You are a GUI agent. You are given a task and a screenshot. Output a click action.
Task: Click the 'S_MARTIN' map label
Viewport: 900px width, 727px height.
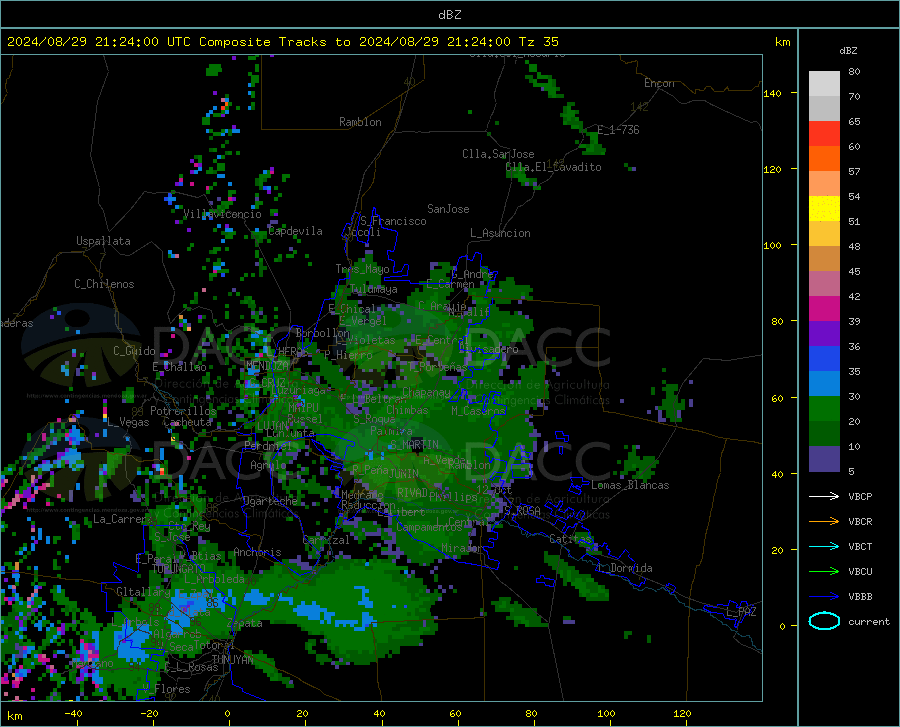click(414, 445)
